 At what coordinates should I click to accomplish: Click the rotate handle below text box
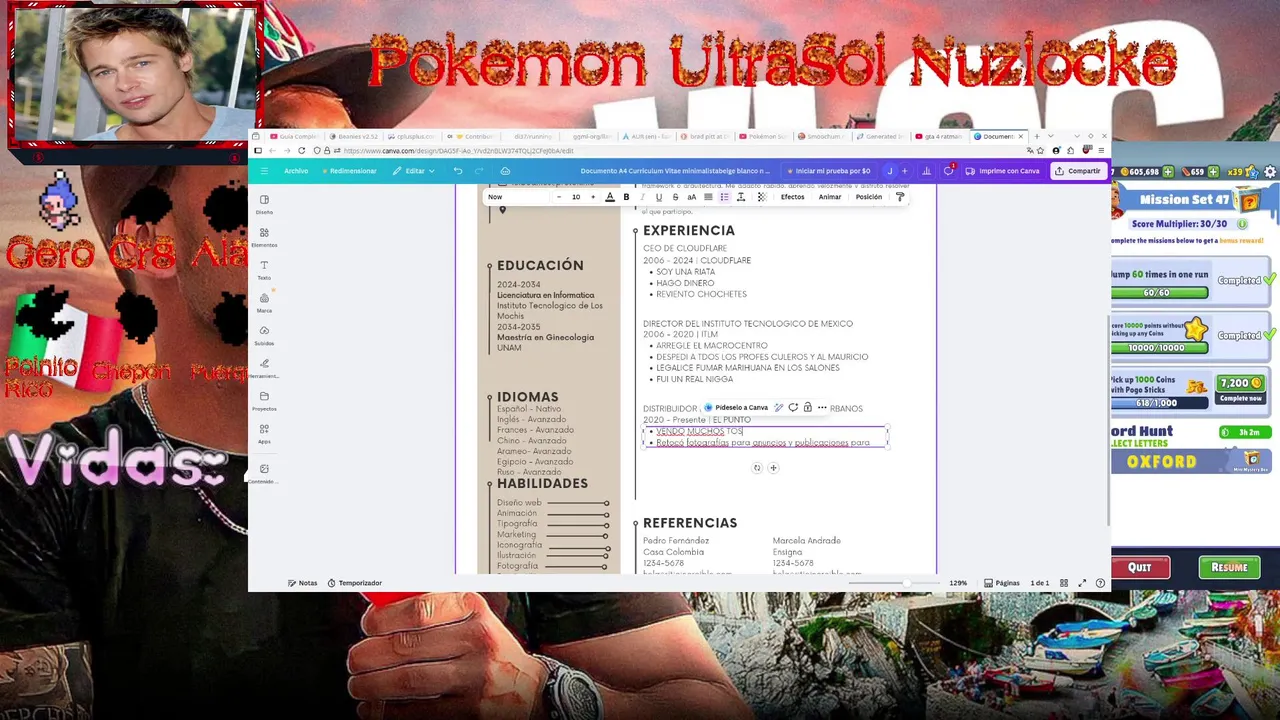point(757,468)
